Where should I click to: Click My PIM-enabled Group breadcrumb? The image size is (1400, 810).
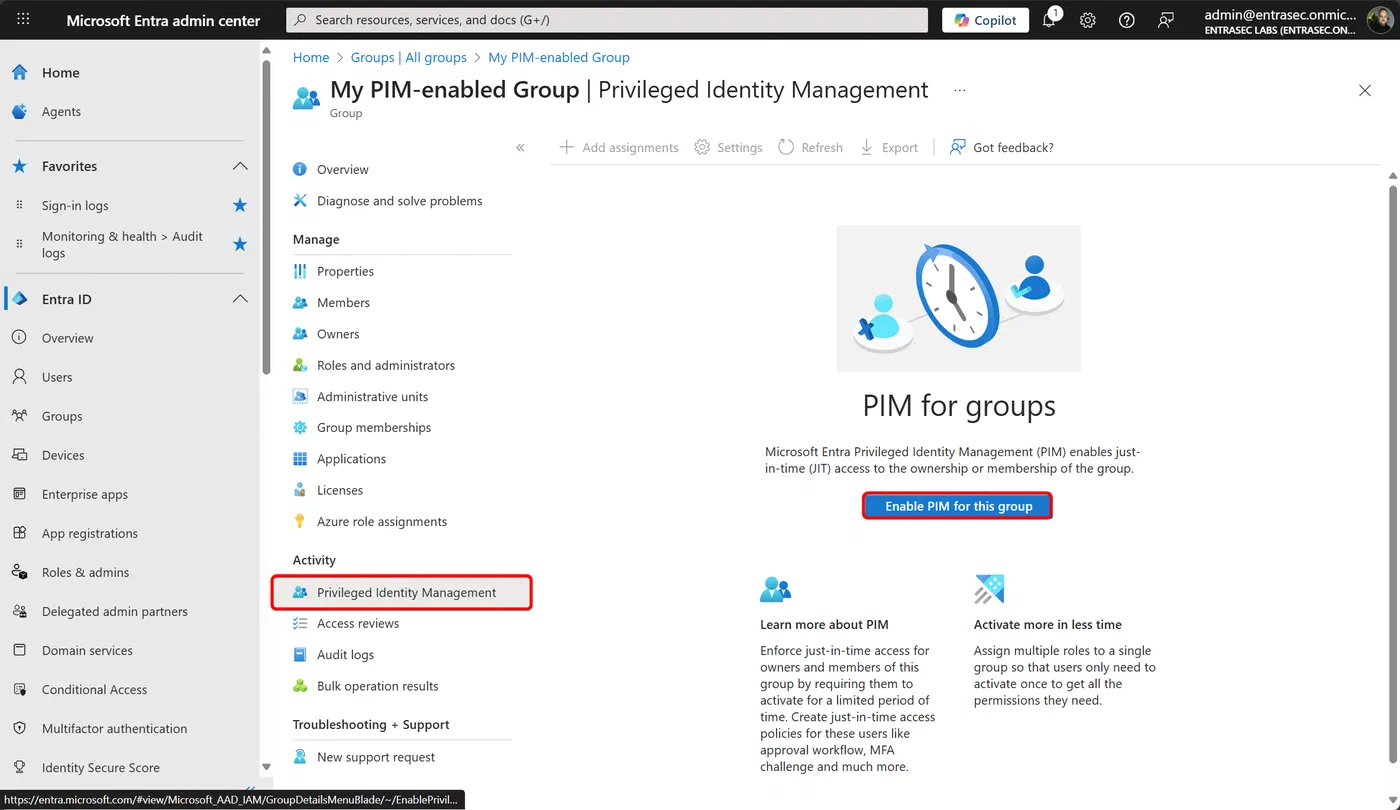point(559,57)
